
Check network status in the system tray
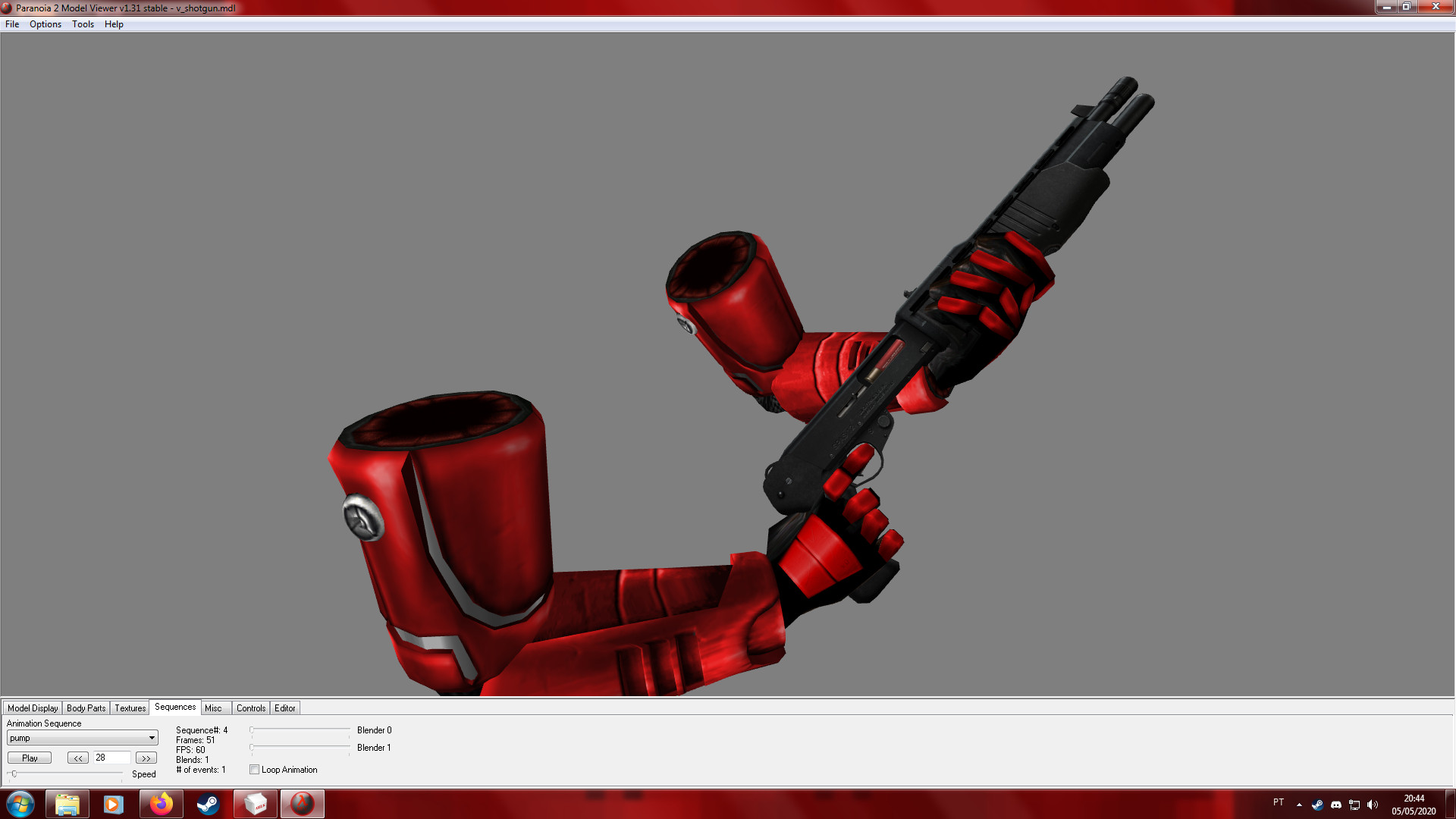point(1355,803)
